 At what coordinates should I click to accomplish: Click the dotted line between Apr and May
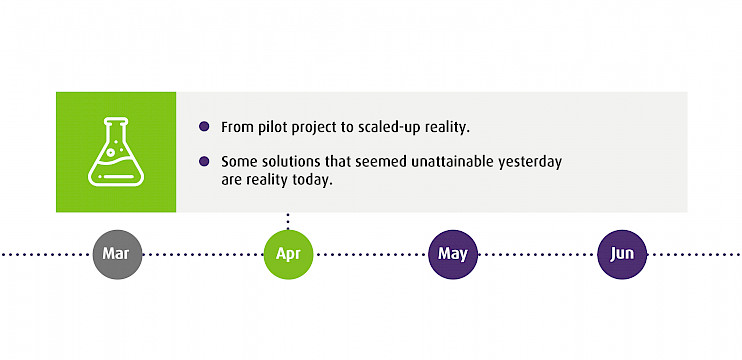tap(371, 255)
